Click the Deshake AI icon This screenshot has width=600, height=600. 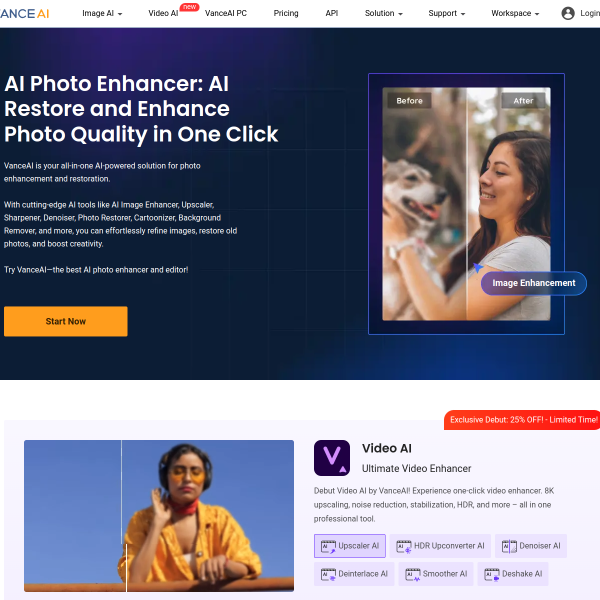492,574
